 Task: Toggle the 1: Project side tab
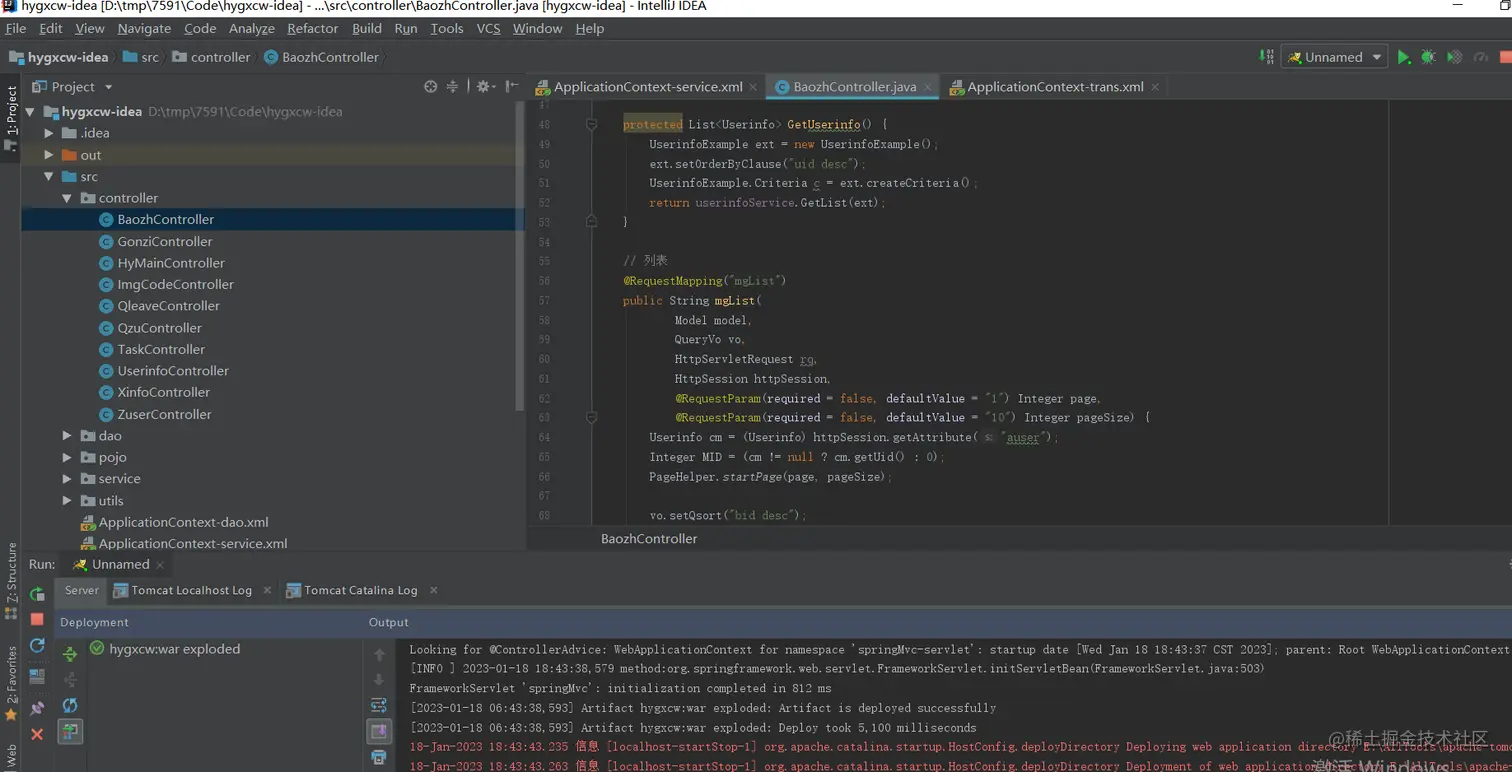point(11,117)
